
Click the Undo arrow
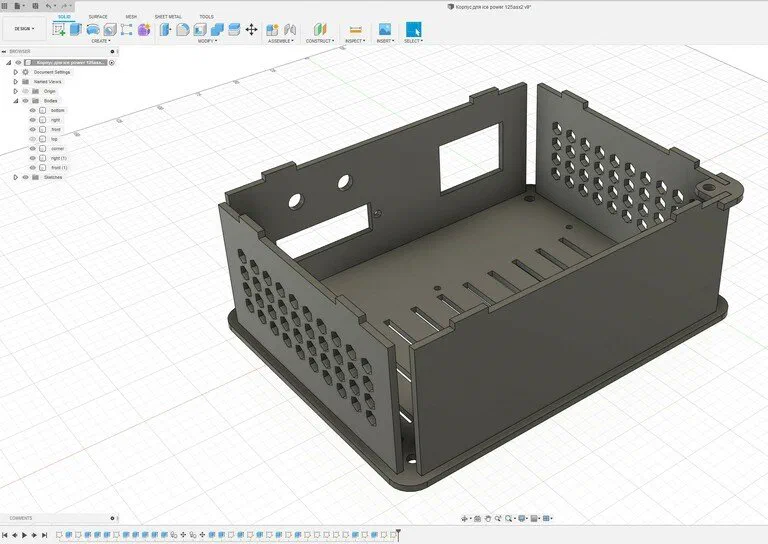click(x=49, y=6)
